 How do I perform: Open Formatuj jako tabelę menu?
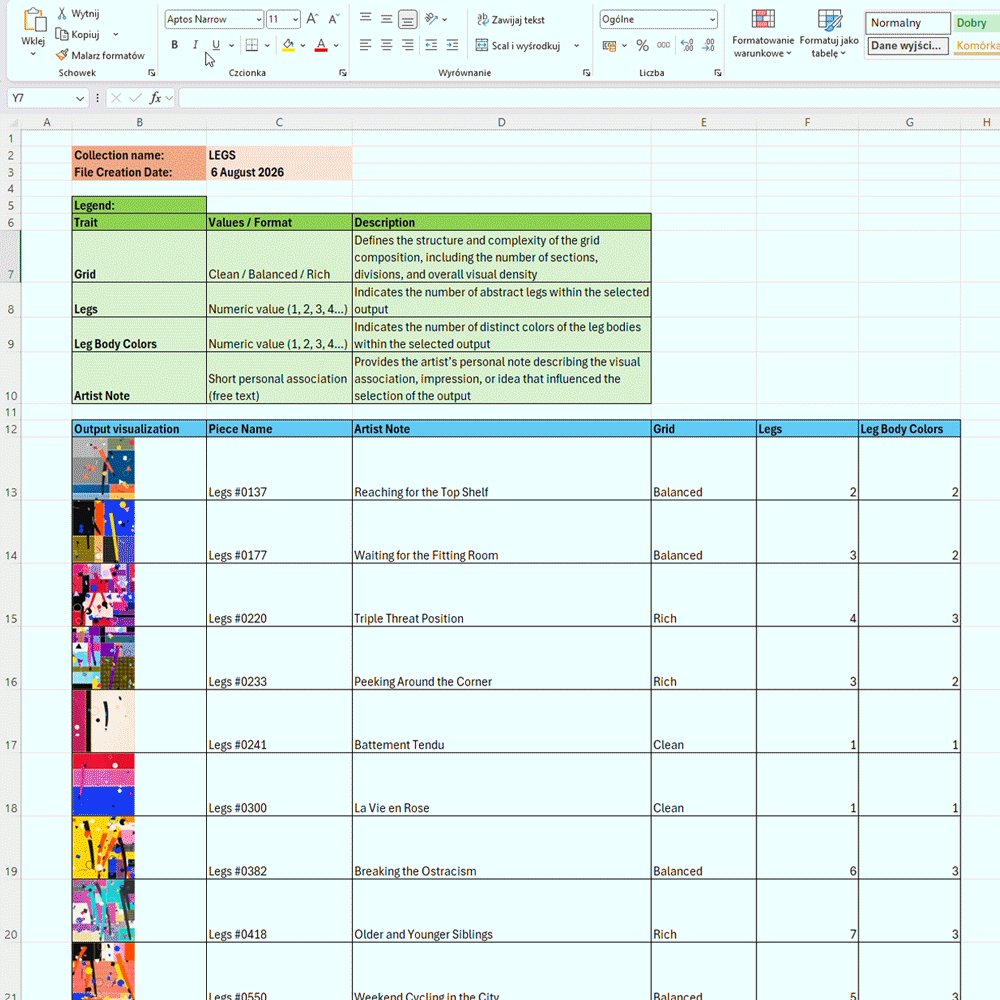pos(829,33)
